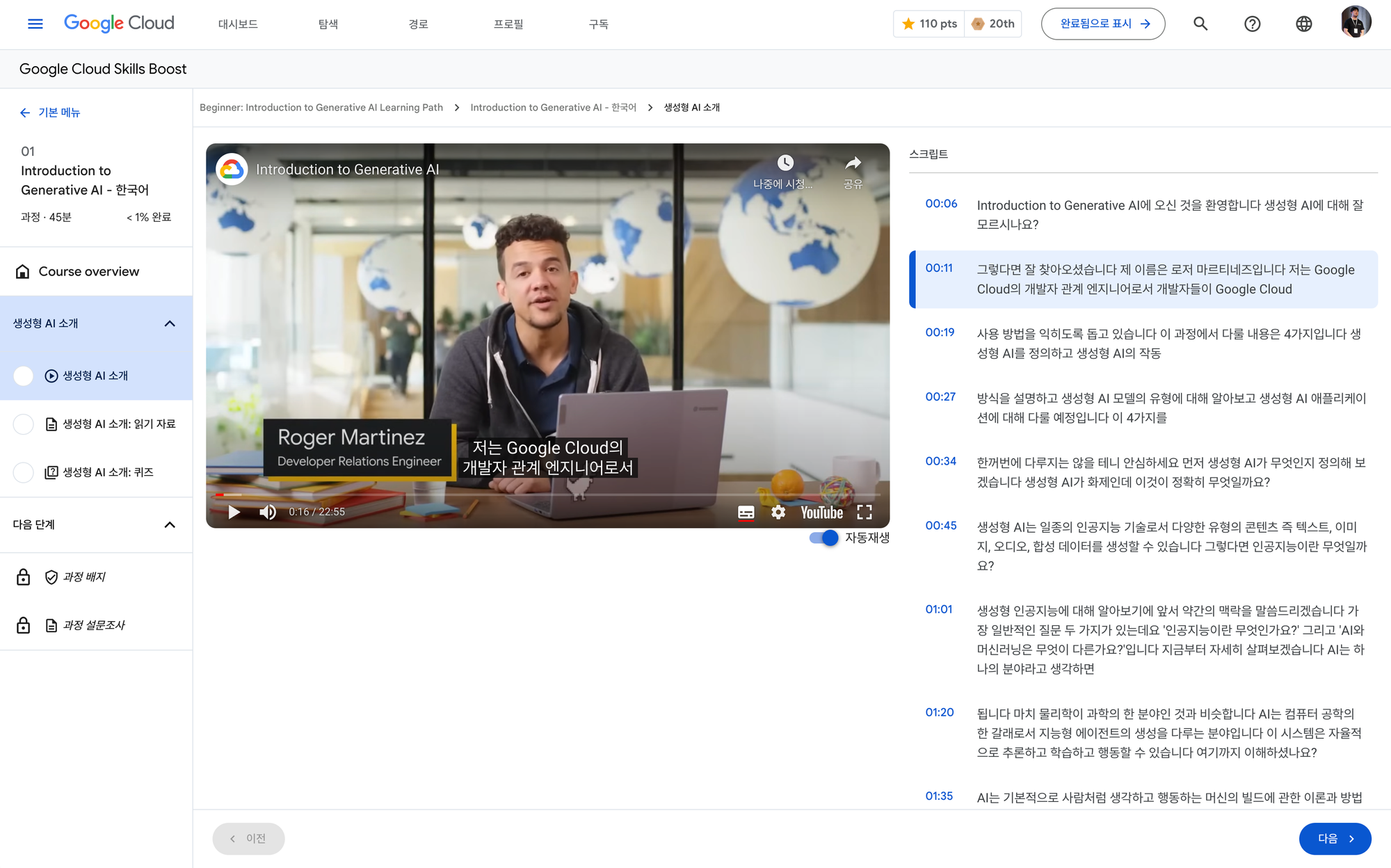1391x868 pixels.
Task: Open 프로필 in top navigation
Action: [x=508, y=24]
